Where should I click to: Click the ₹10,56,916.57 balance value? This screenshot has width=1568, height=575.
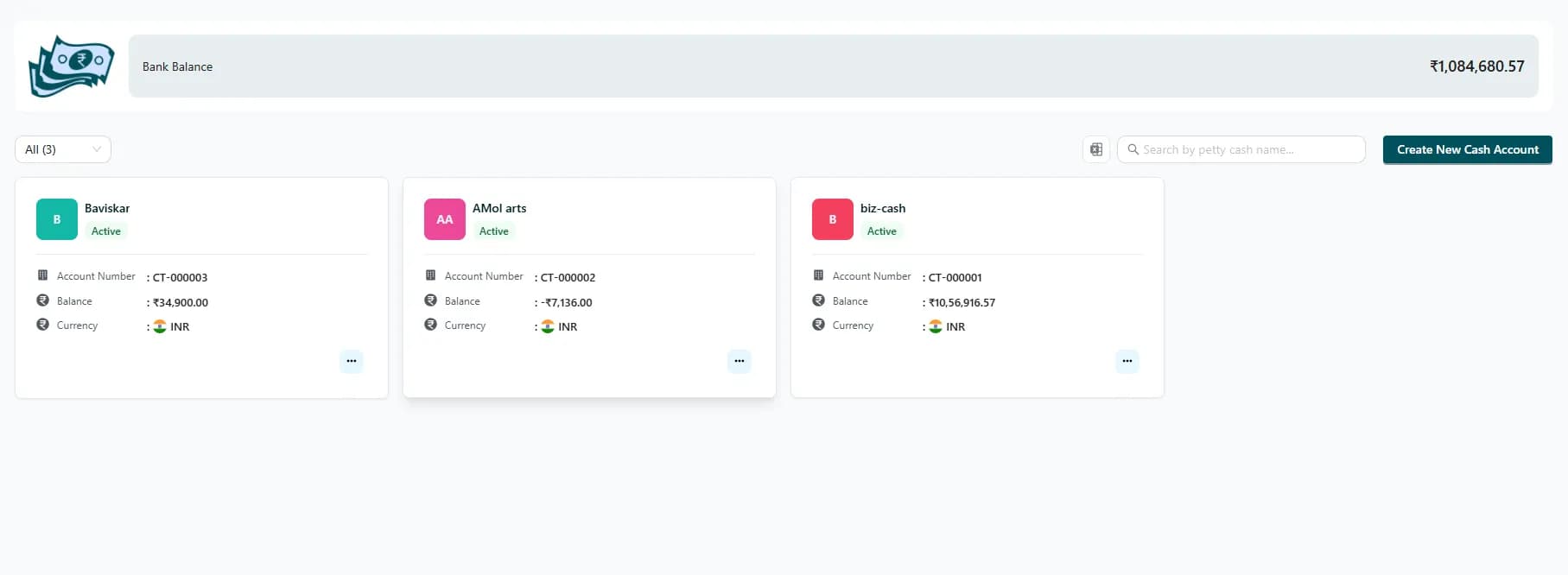962,302
